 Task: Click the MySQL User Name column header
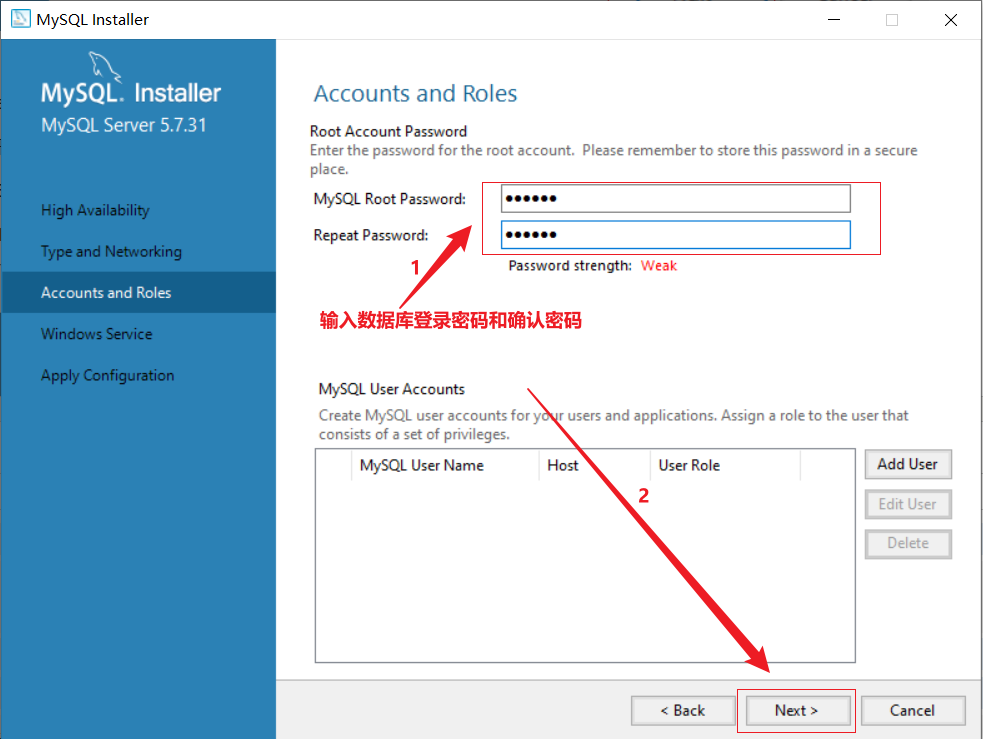pos(445,465)
